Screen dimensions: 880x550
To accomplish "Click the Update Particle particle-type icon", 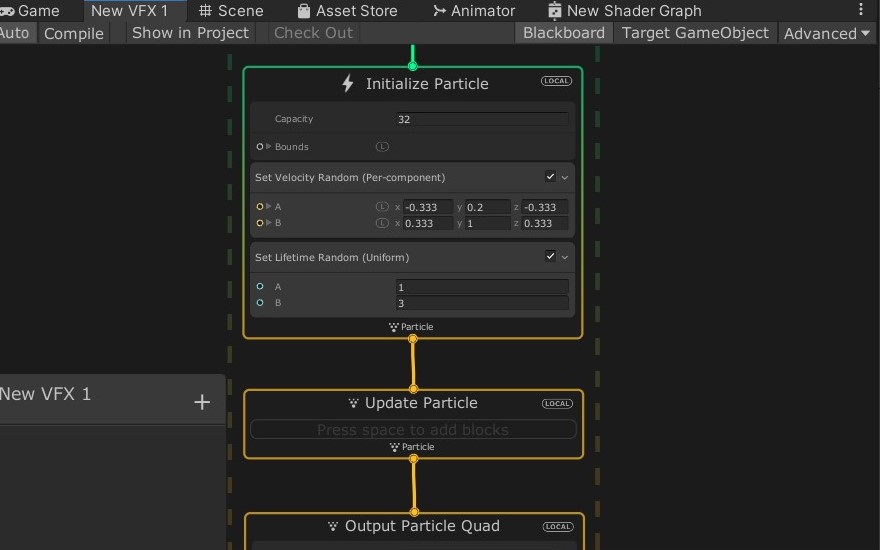I will click(x=353, y=403).
